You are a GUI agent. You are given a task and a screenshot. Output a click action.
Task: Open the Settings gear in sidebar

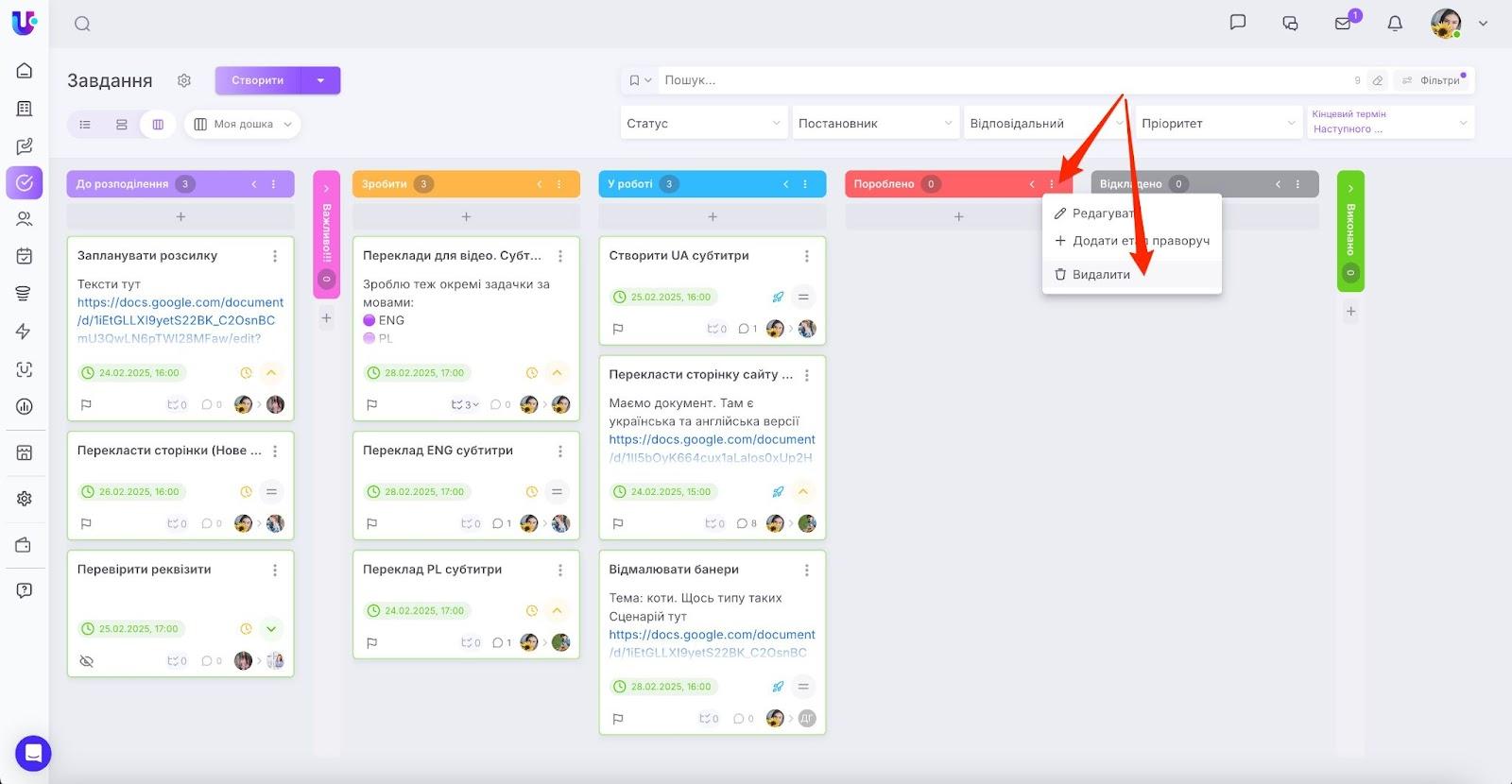tap(25, 499)
